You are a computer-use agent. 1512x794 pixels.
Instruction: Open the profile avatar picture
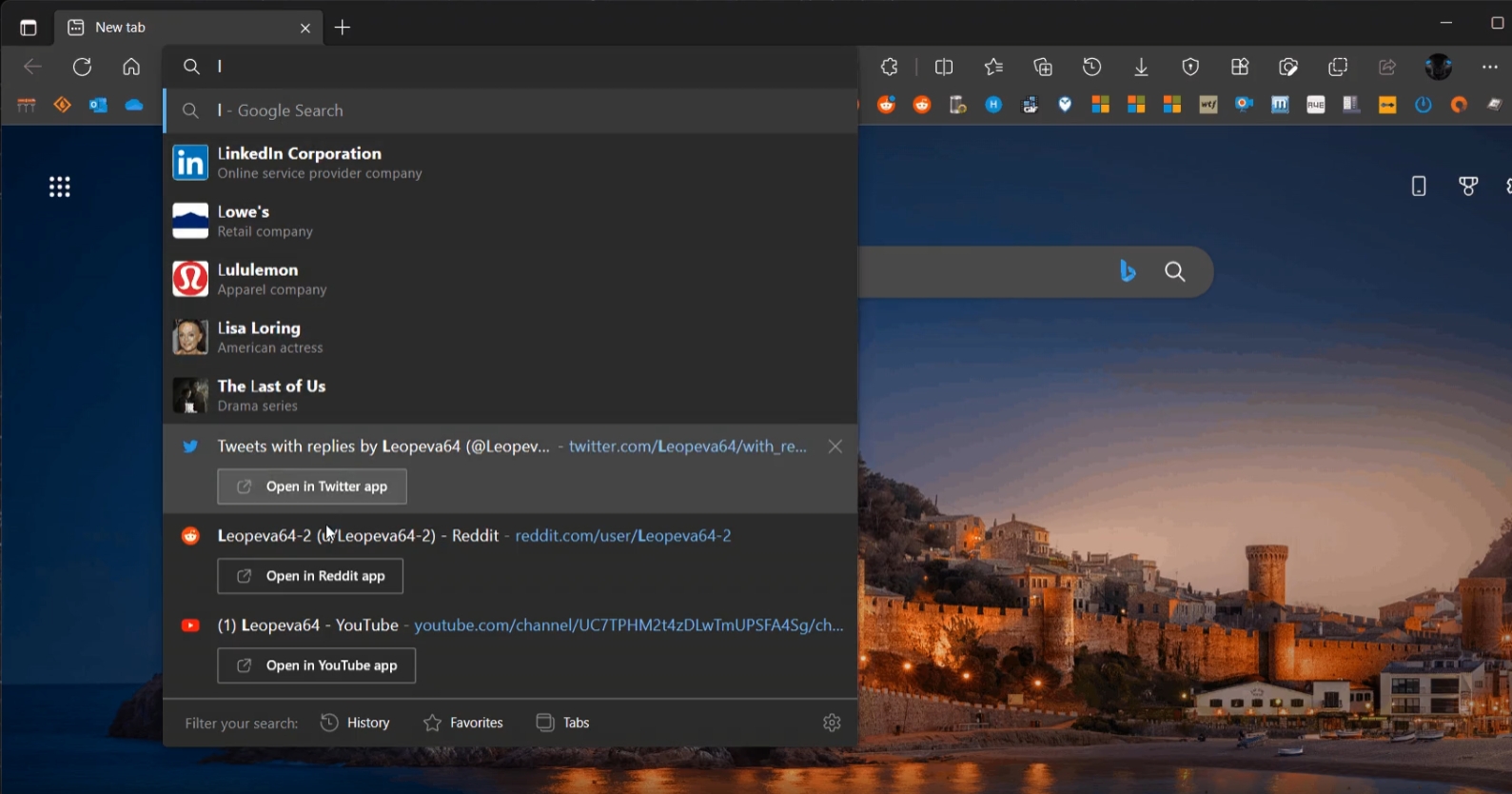1439,67
